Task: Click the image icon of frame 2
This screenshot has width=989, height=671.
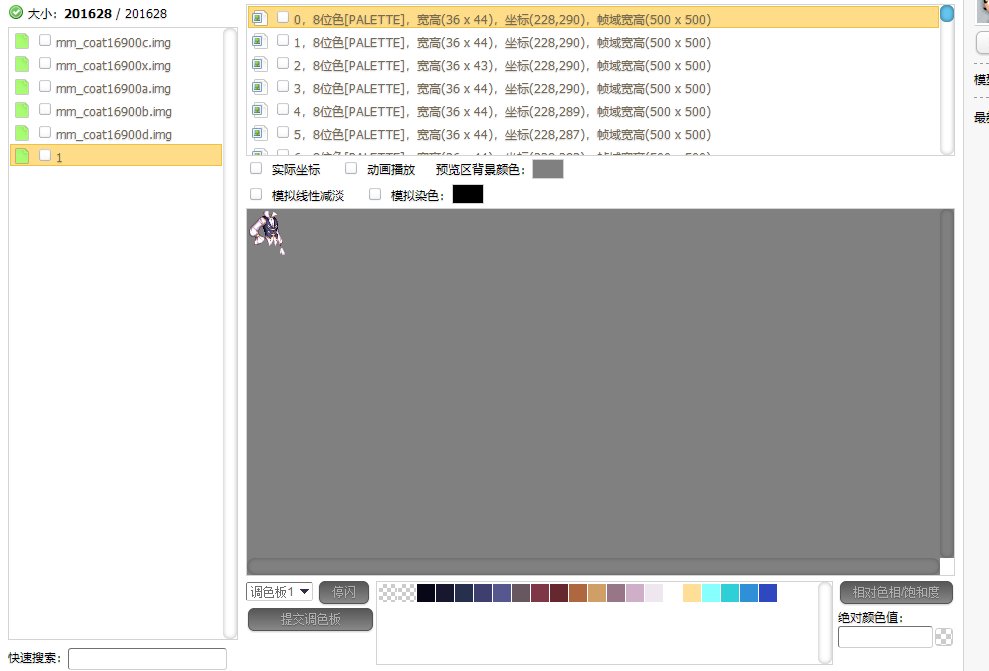Action: (x=259, y=64)
